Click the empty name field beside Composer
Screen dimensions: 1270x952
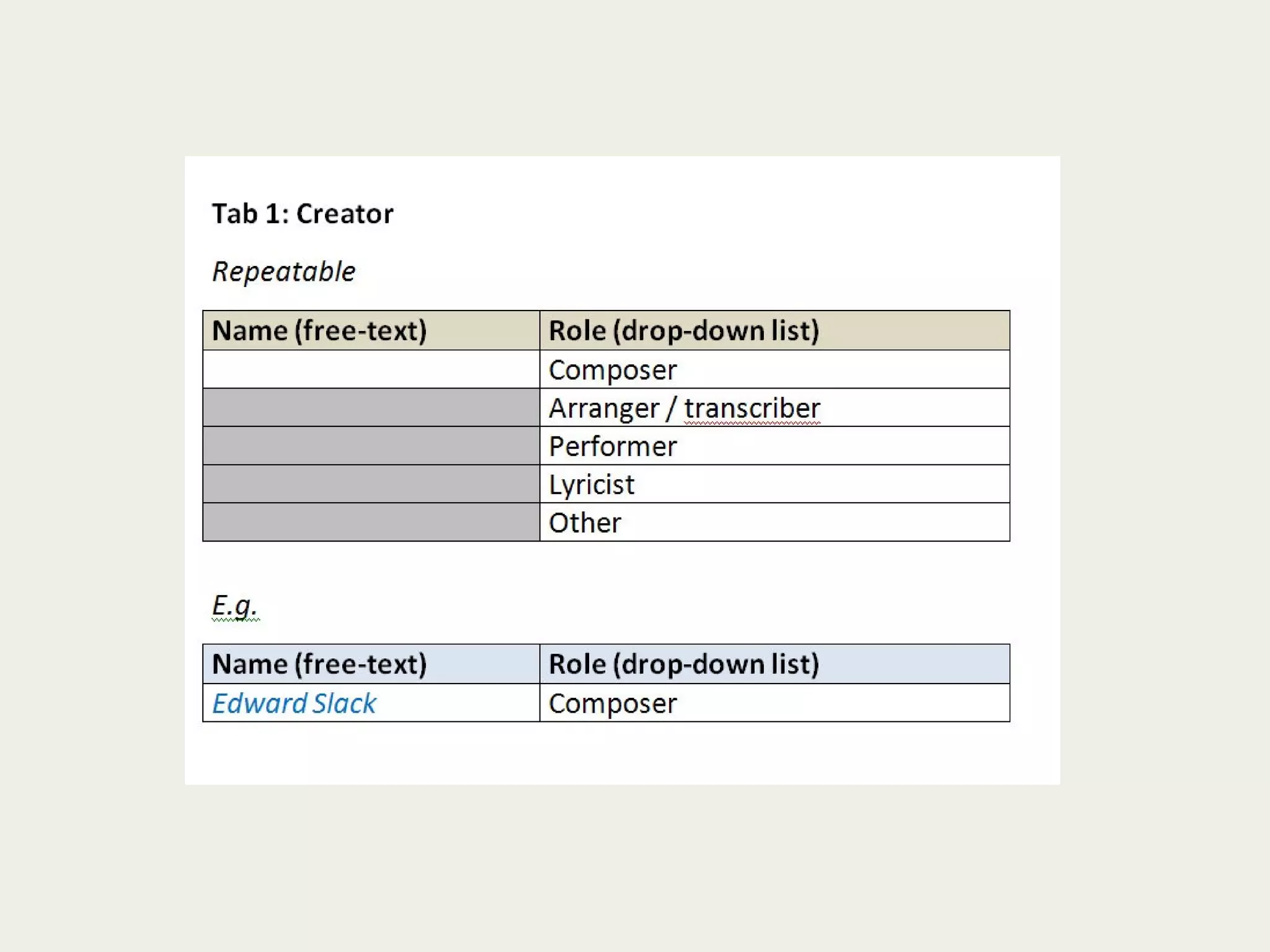[371, 369]
